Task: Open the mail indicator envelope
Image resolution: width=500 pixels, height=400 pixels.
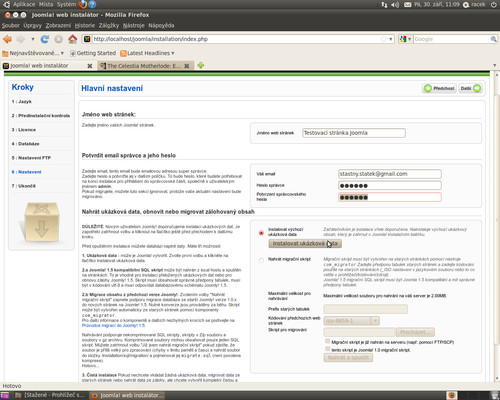Action: [x=407, y=5]
